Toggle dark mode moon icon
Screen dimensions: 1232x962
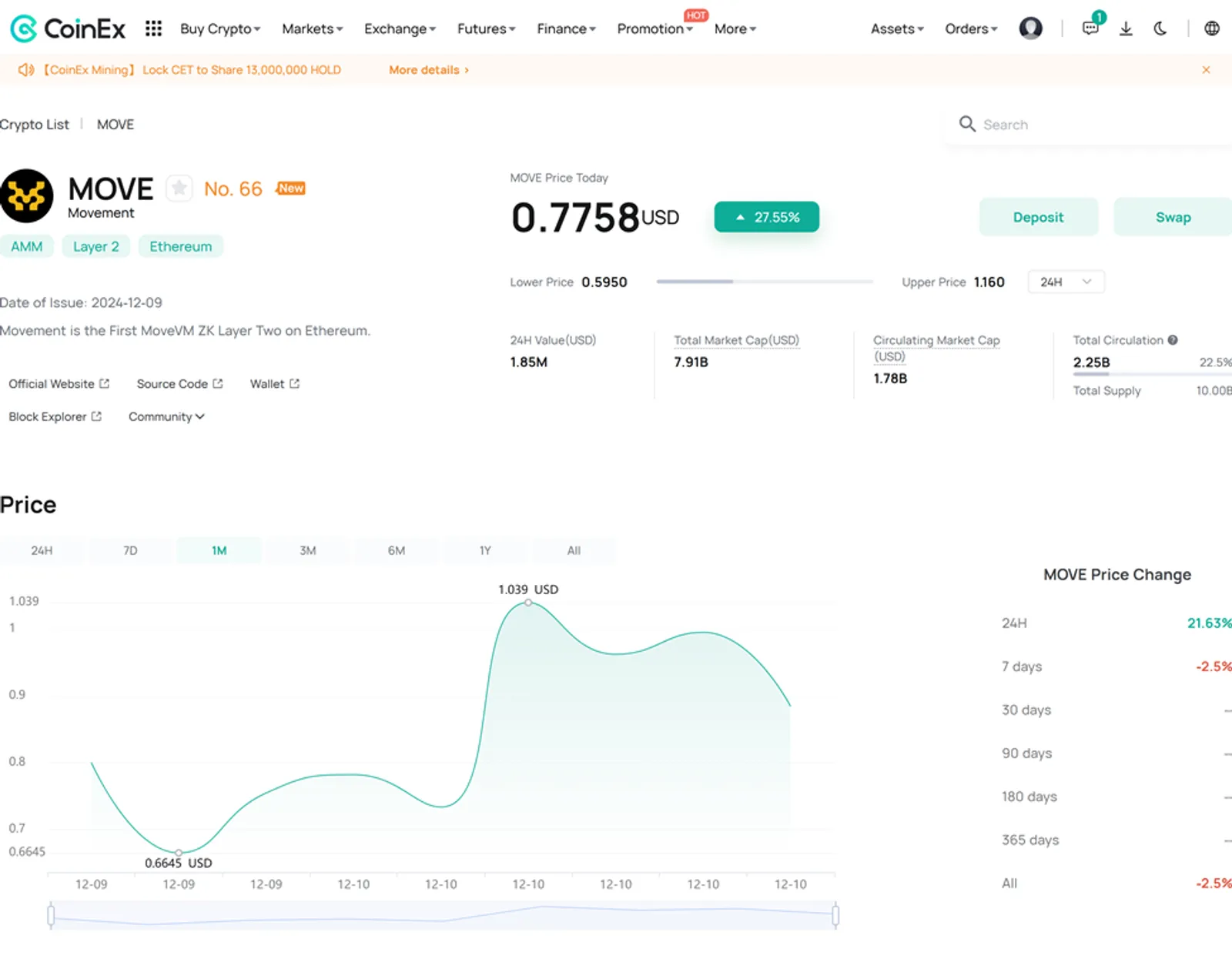[1160, 28]
